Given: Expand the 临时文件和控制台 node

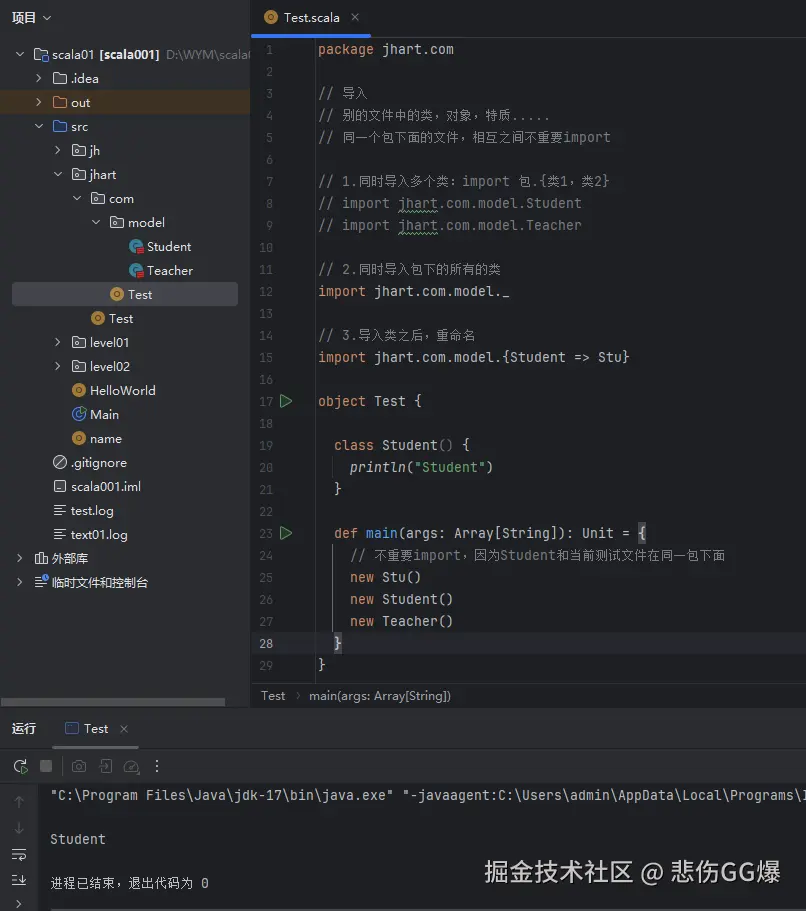Looking at the screenshot, I should [x=20, y=582].
